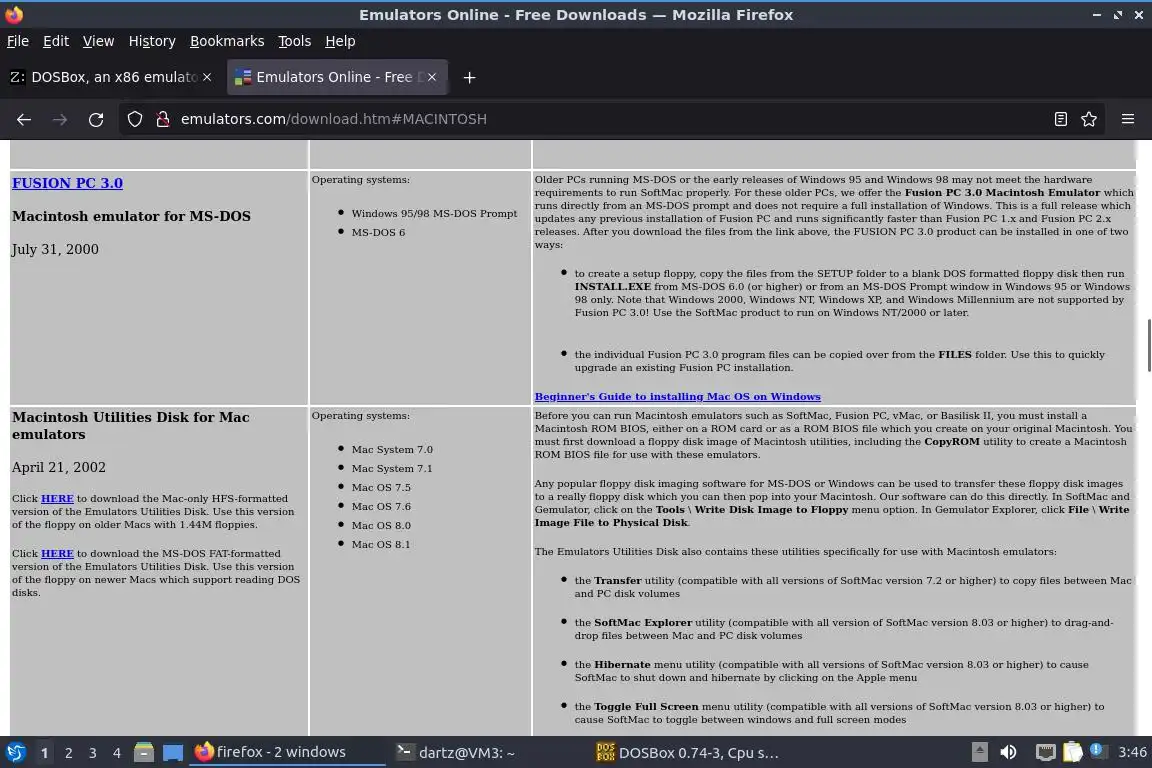The image size is (1152, 768).
Task: Click the 'Macintosh Utilities Disk for Mac emulators' heading
Action: tap(131, 426)
